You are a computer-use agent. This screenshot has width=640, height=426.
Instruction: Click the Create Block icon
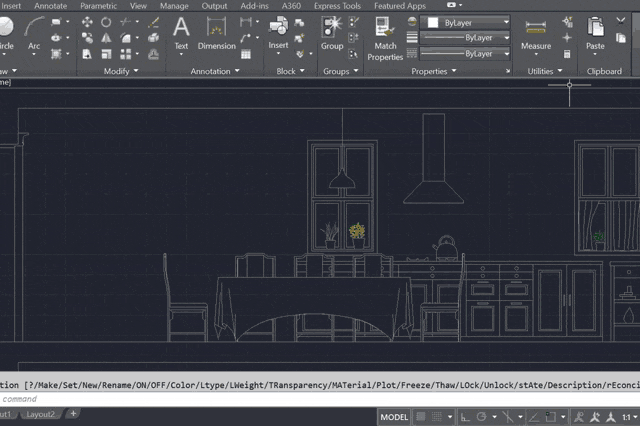299,22
